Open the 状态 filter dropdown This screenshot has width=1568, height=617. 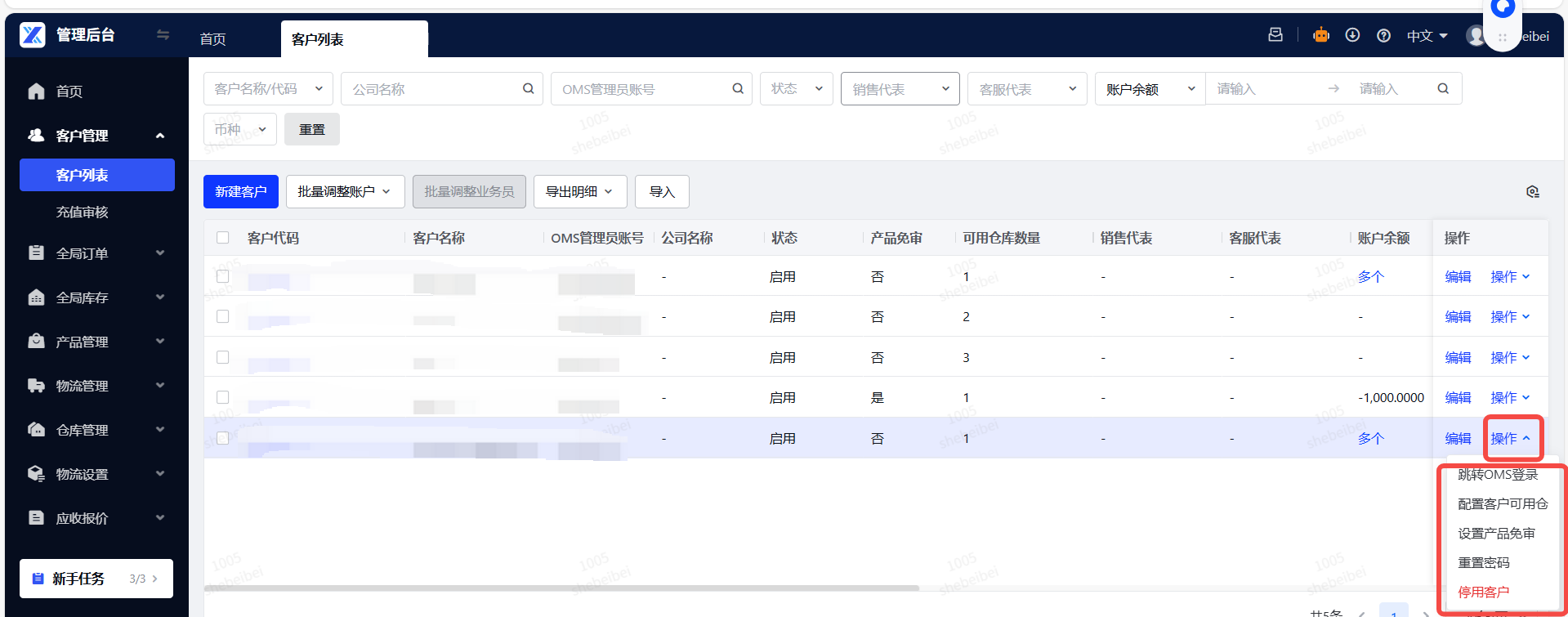point(797,88)
